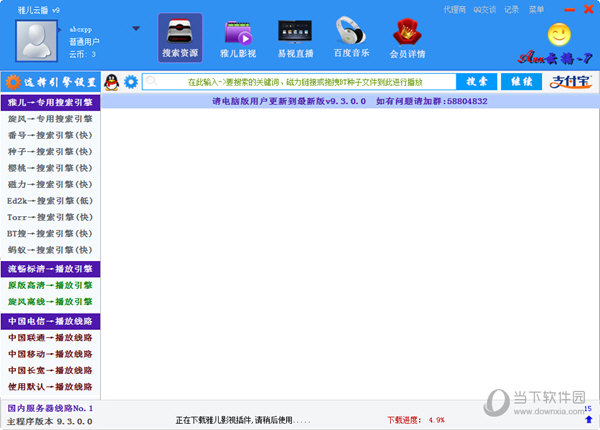The image size is (600, 430).
Task: Select BT搜→搜索引擎(快)
Action: 51,233
